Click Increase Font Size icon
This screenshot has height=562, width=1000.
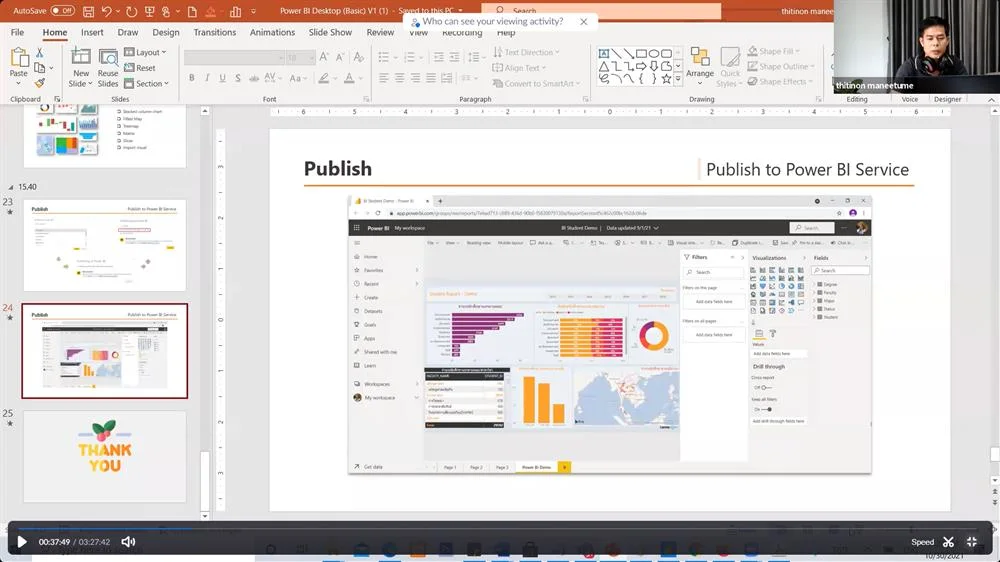pos(324,57)
